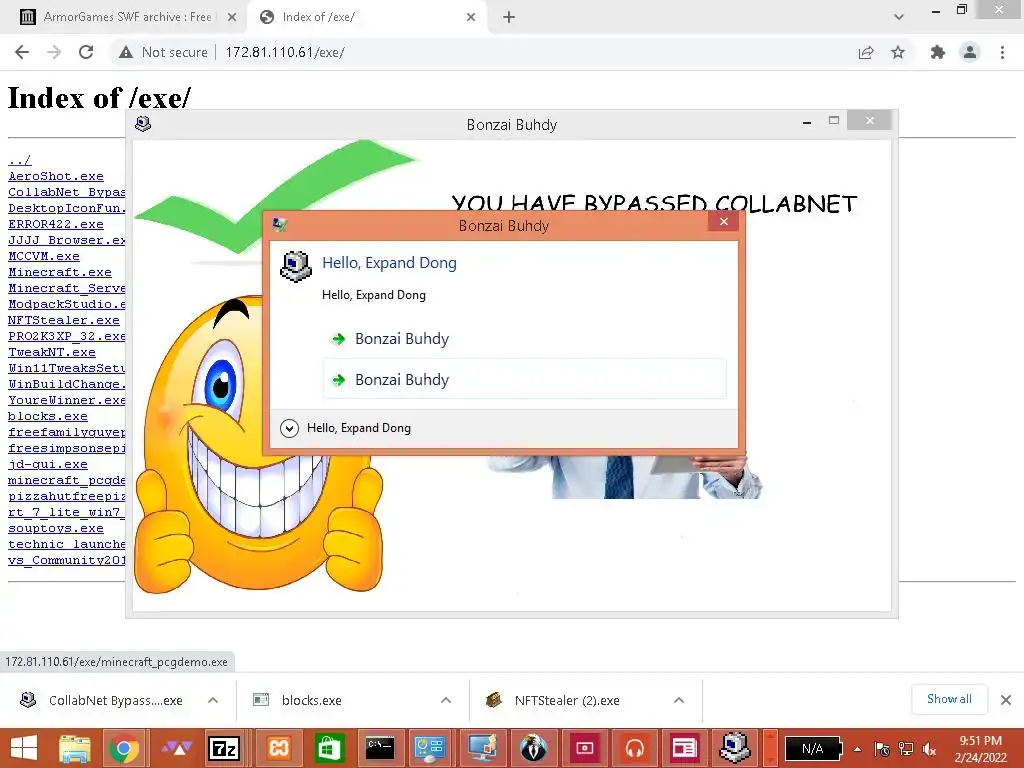Open the NFTStealer (2).exe options chevron
The height and width of the screenshot is (768, 1024).
click(x=679, y=700)
